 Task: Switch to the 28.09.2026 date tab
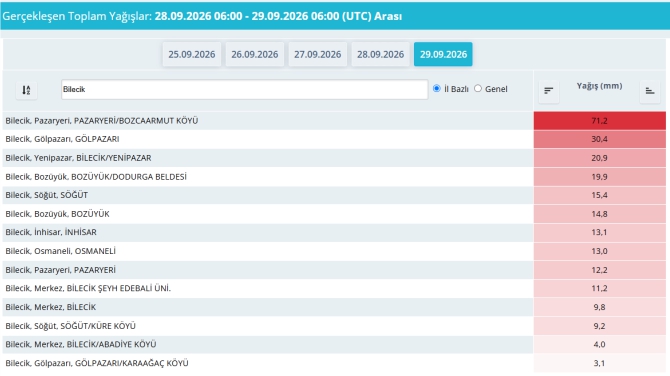tap(380, 54)
